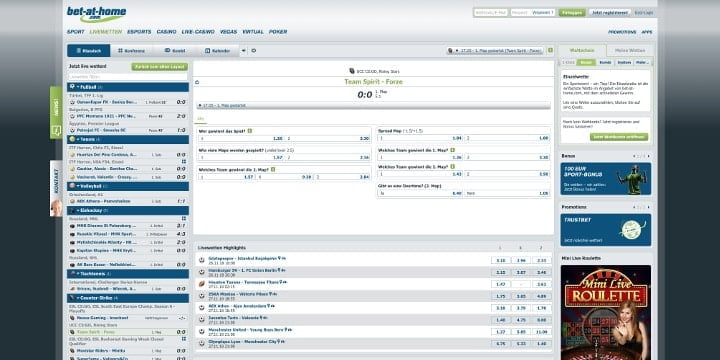
Task: Bet on team 1 at 1.28 to win the match
Action: (x=241, y=138)
